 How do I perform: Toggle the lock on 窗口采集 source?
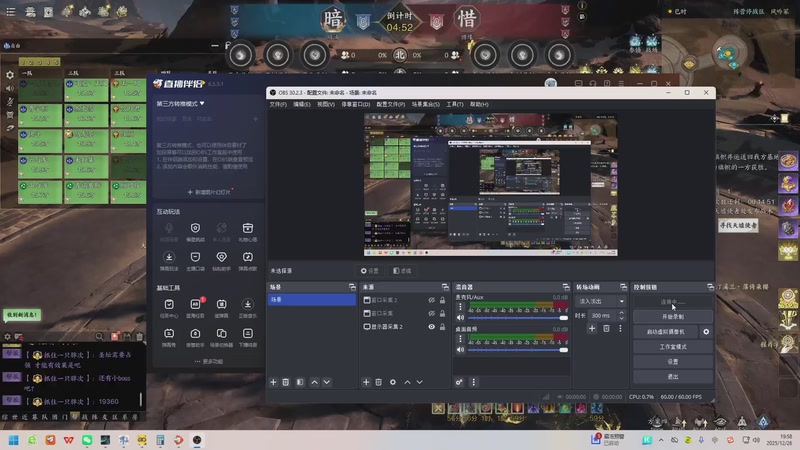click(x=442, y=313)
